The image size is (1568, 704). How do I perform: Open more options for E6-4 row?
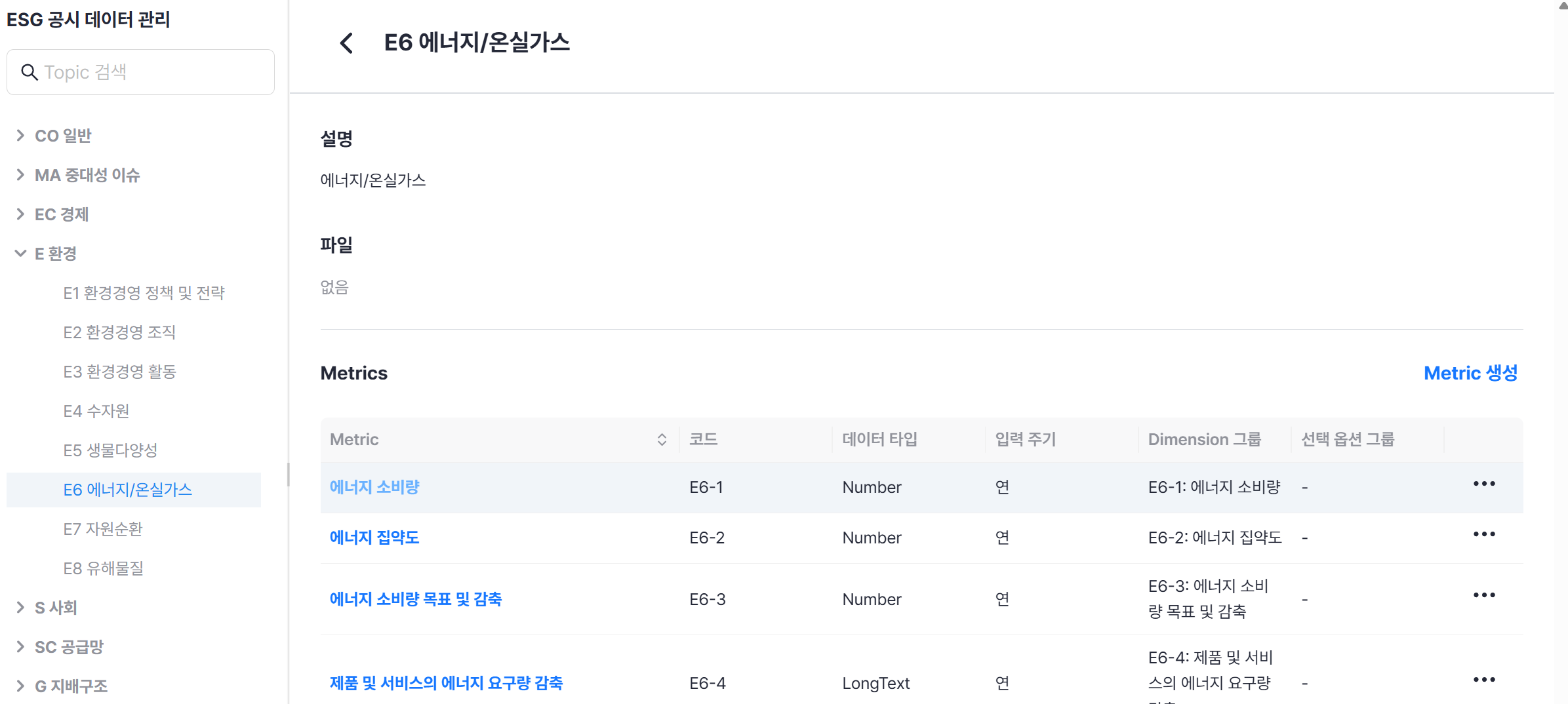click(x=1483, y=680)
